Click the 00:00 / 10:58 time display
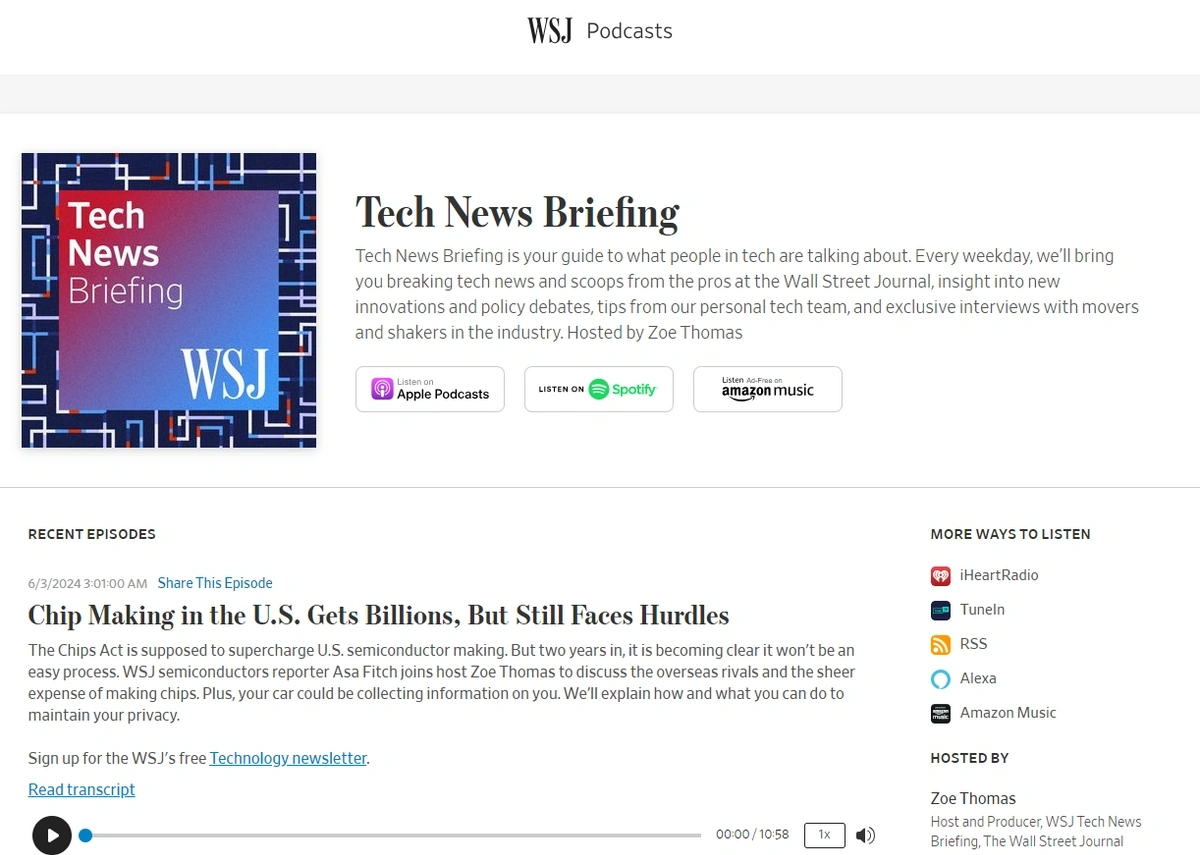 click(752, 834)
